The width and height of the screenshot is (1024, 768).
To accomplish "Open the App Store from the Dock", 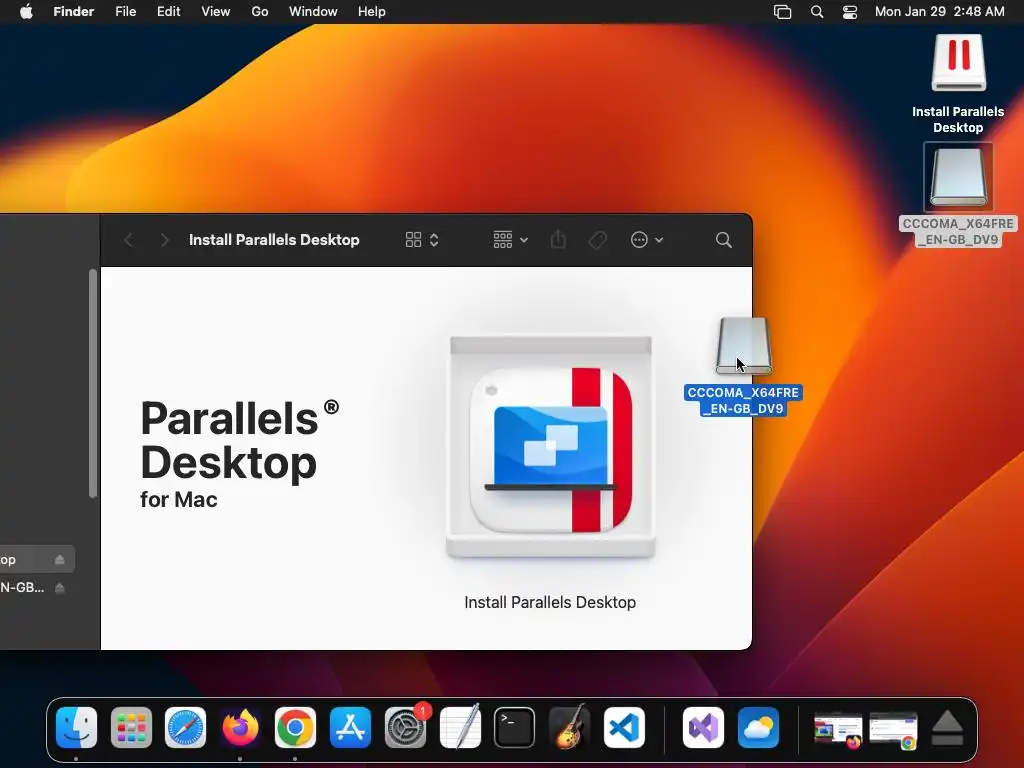I will pos(351,728).
